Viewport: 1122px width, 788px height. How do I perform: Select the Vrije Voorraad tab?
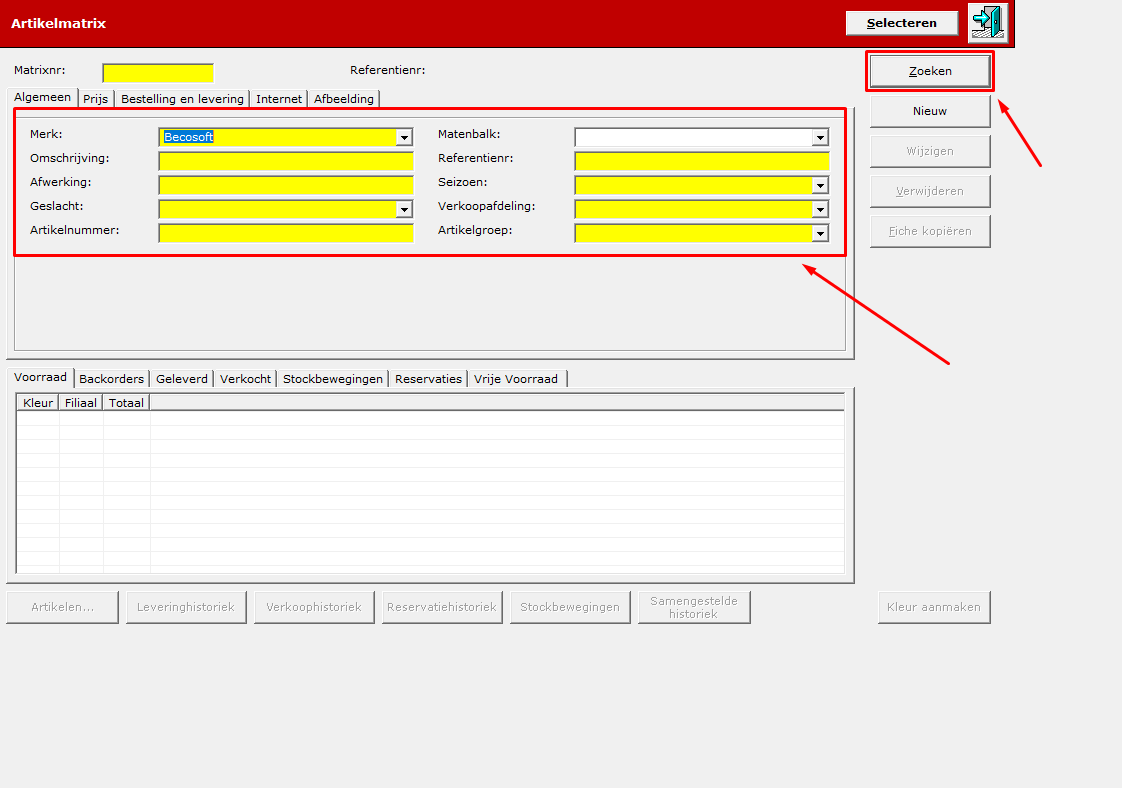[x=516, y=379]
